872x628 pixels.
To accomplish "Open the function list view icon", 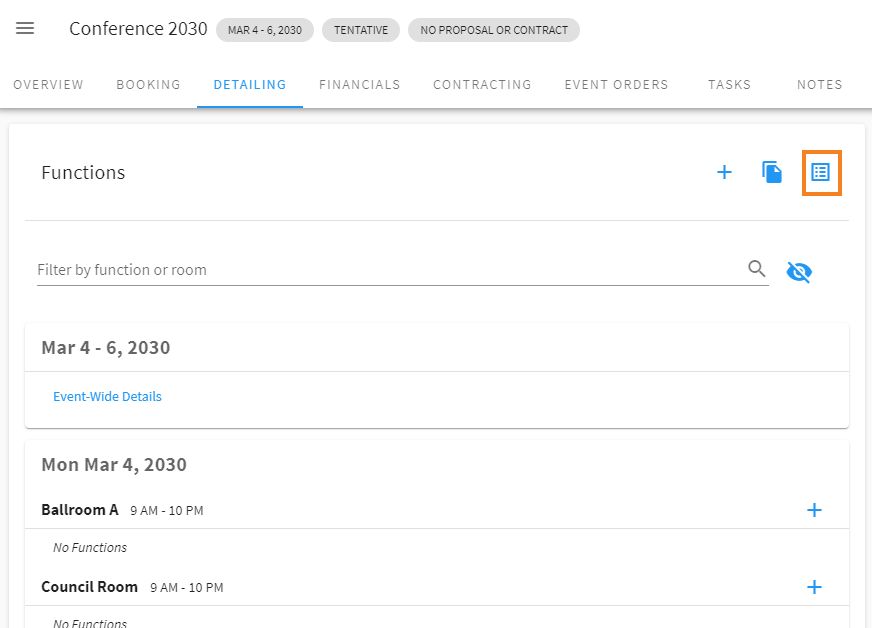I will click(x=821, y=172).
